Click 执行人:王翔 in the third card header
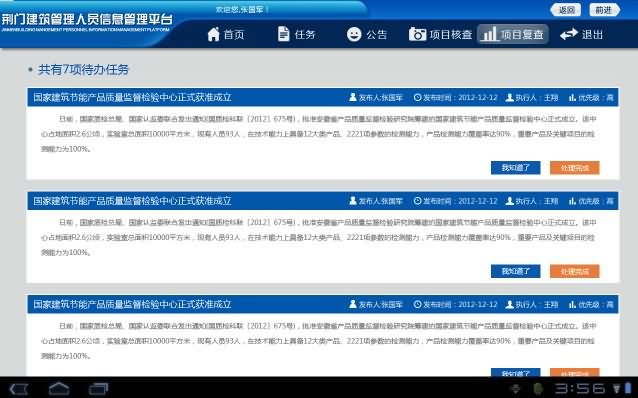Image resolution: width=638 pixels, height=398 pixels. point(531,304)
